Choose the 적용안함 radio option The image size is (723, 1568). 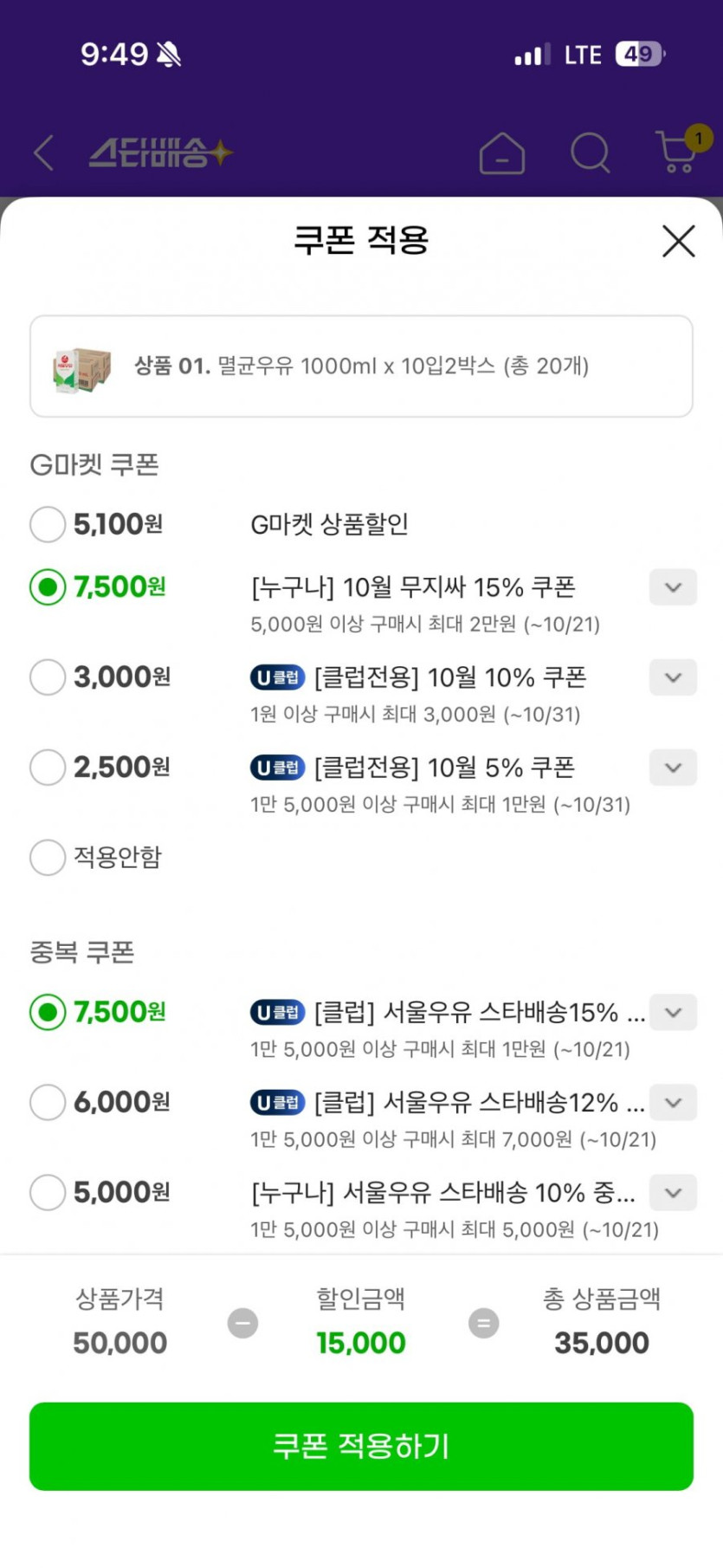(48, 858)
